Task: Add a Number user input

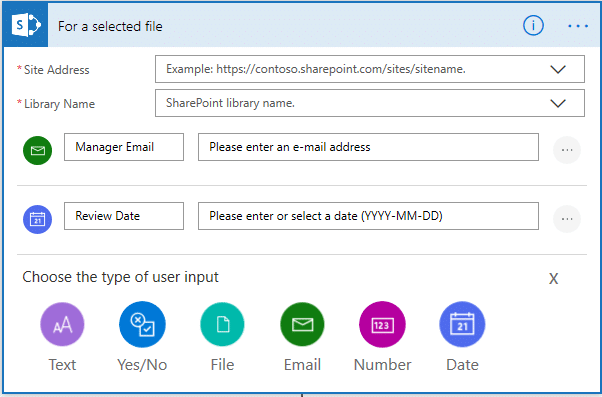Action: coord(382,324)
